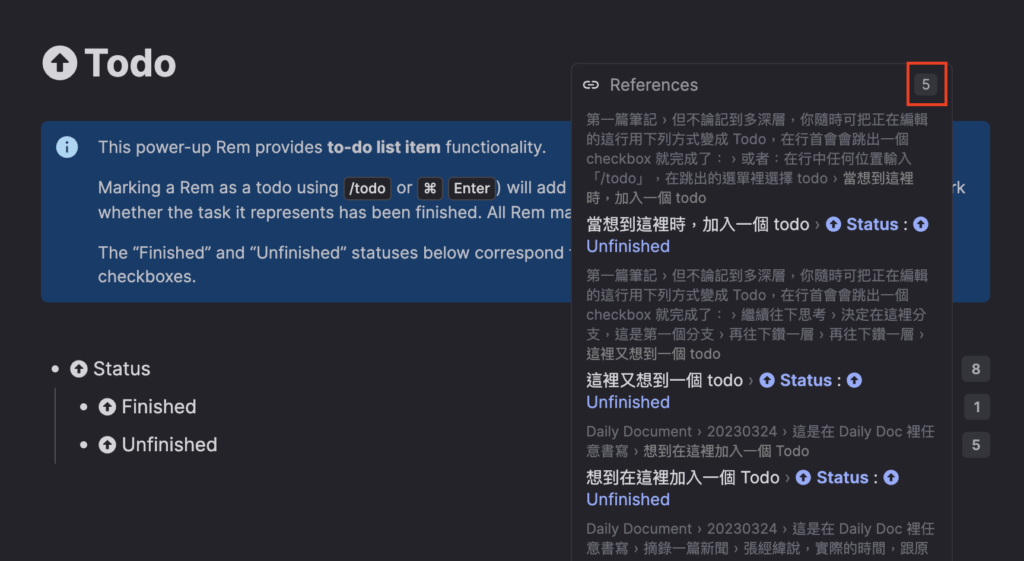The height and width of the screenshot is (561, 1024).
Task: Click the blue info icon in the callout
Action: 67,148
